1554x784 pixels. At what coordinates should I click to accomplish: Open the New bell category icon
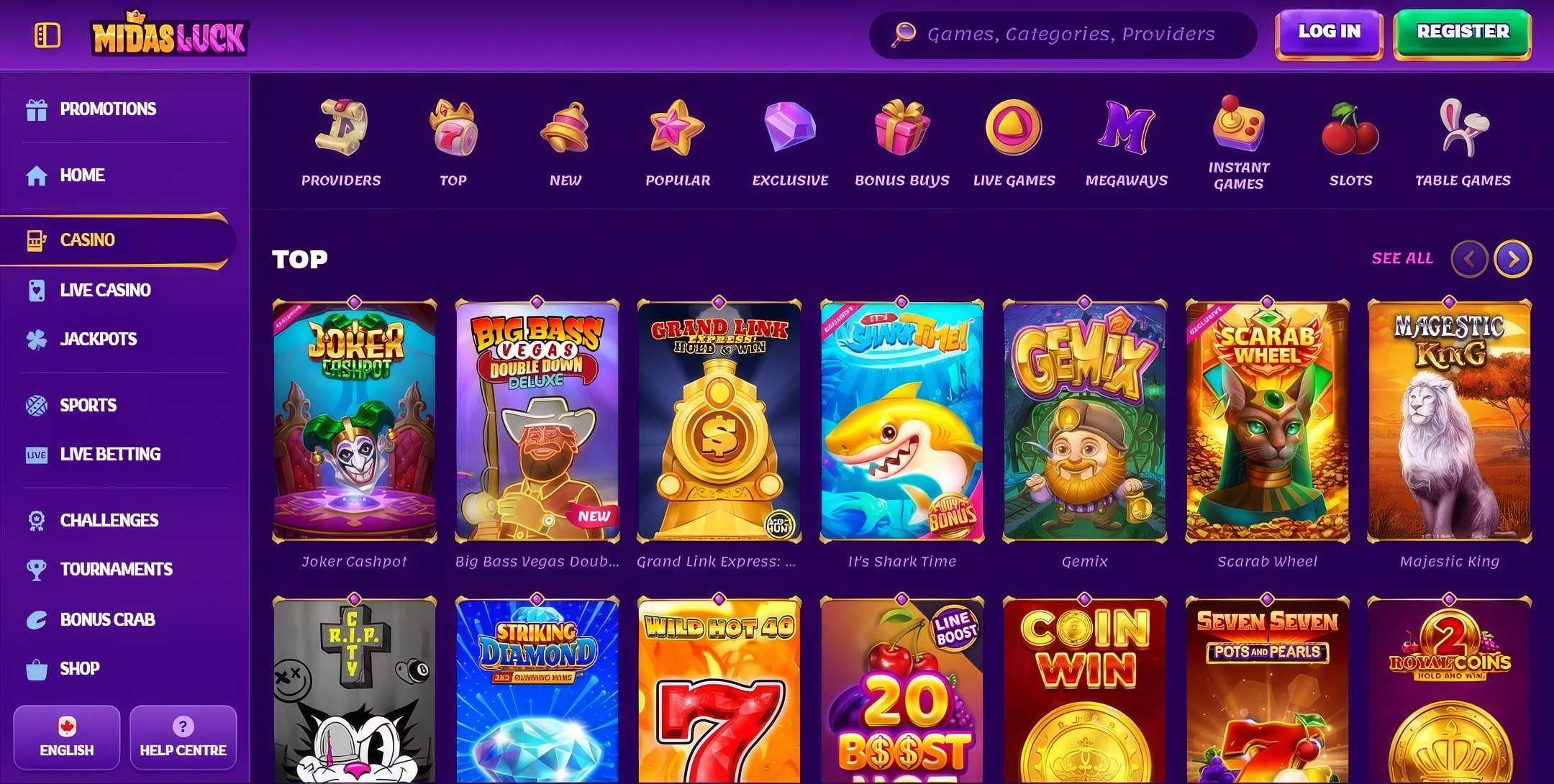point(565,127)
